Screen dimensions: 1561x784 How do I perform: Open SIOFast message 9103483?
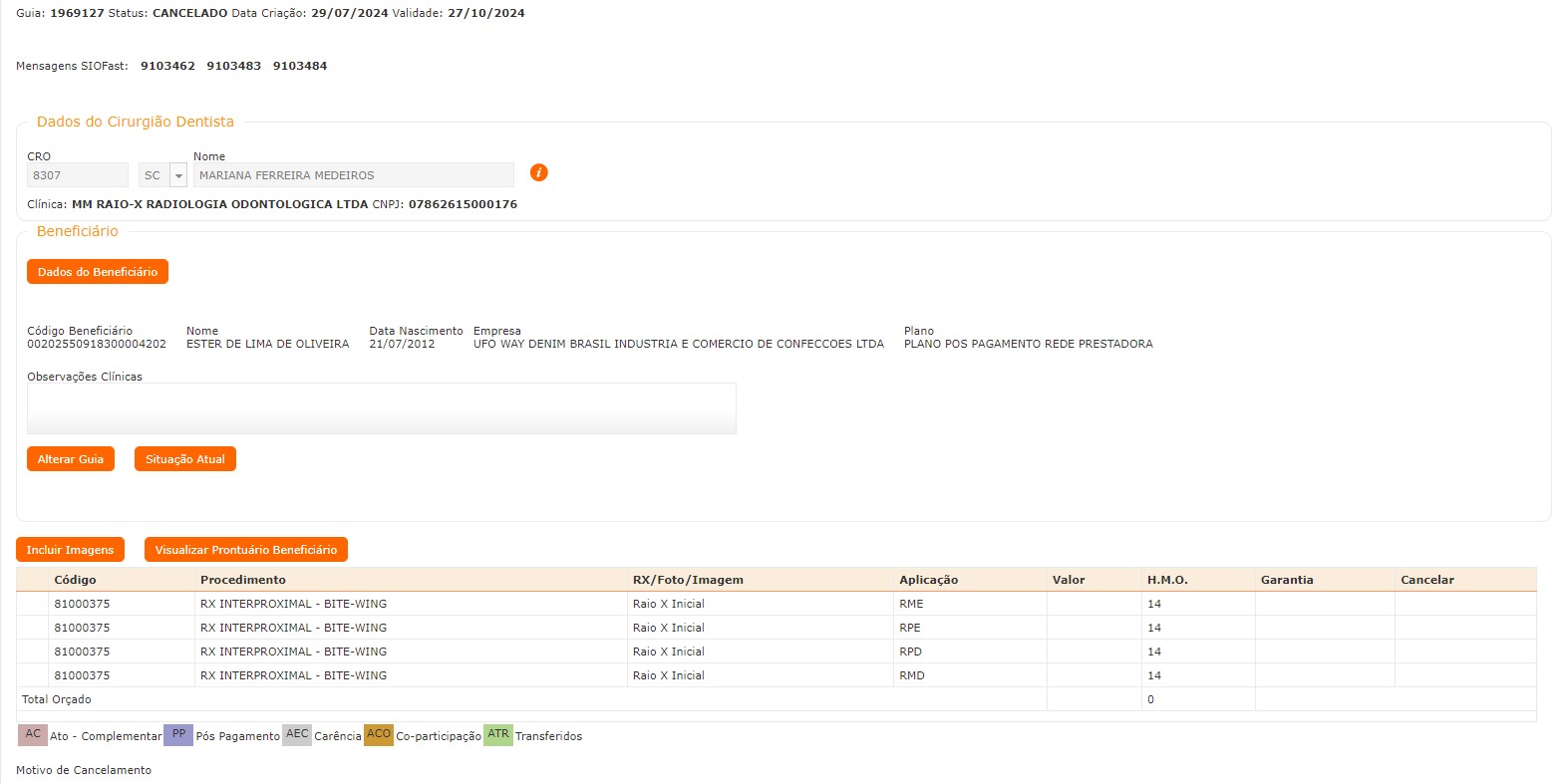pyautogui.click(x=234, y=66)
